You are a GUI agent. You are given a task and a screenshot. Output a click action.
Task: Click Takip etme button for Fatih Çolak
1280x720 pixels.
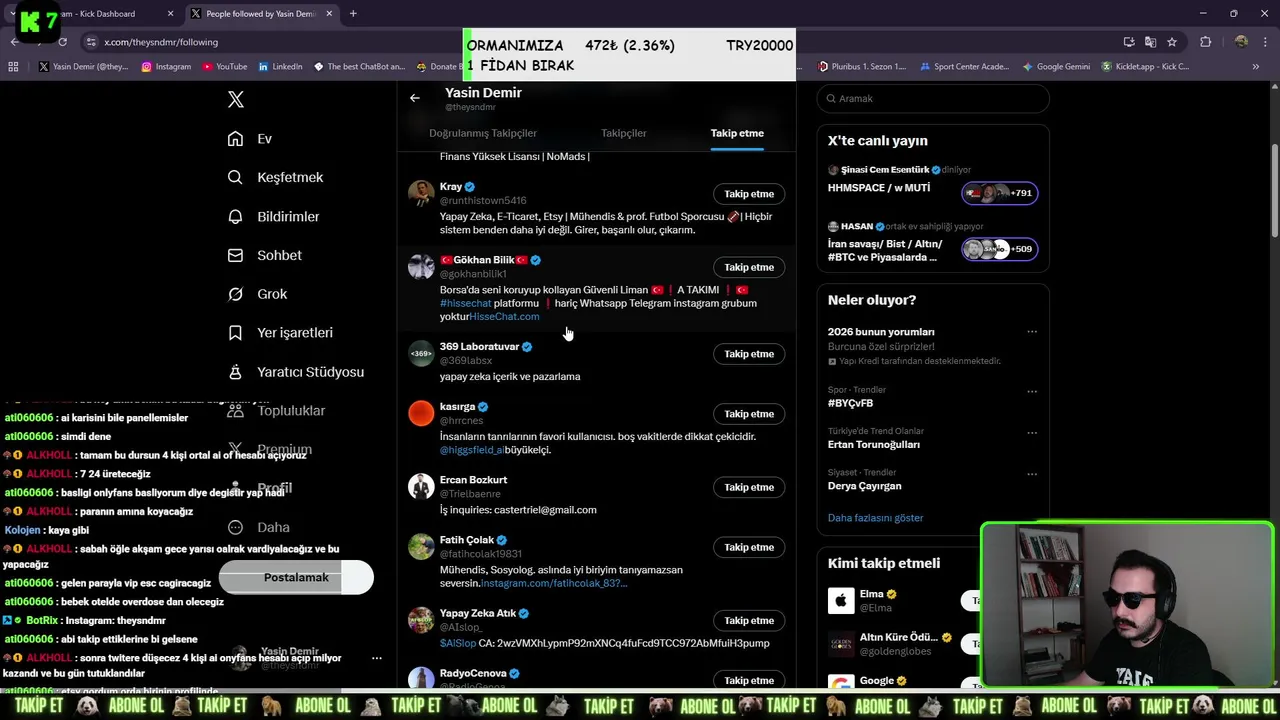click(749, 547)
